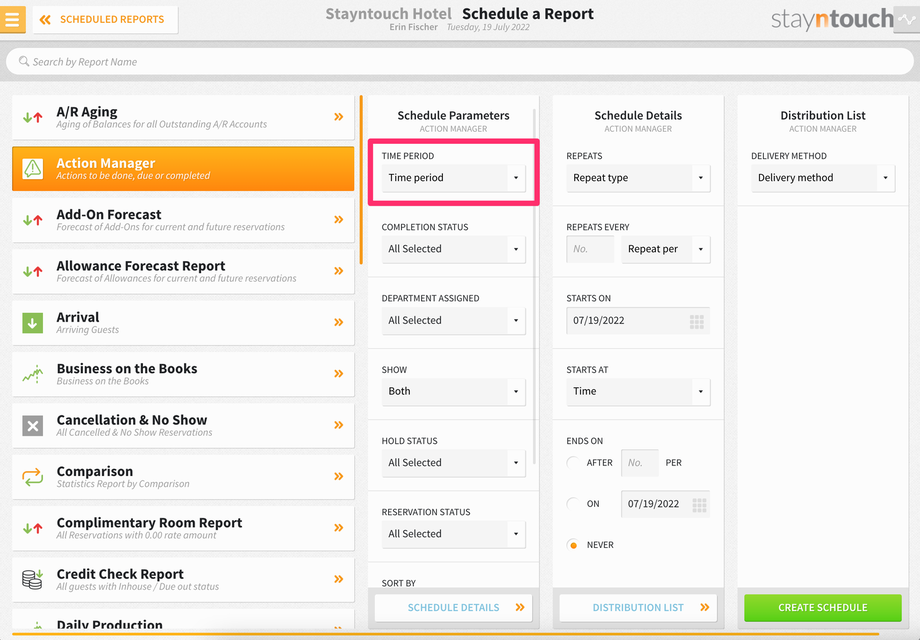This screenshot has height=640, width=920.
Task: Open A/R Aging double chevron
Action: click(339, 117)
